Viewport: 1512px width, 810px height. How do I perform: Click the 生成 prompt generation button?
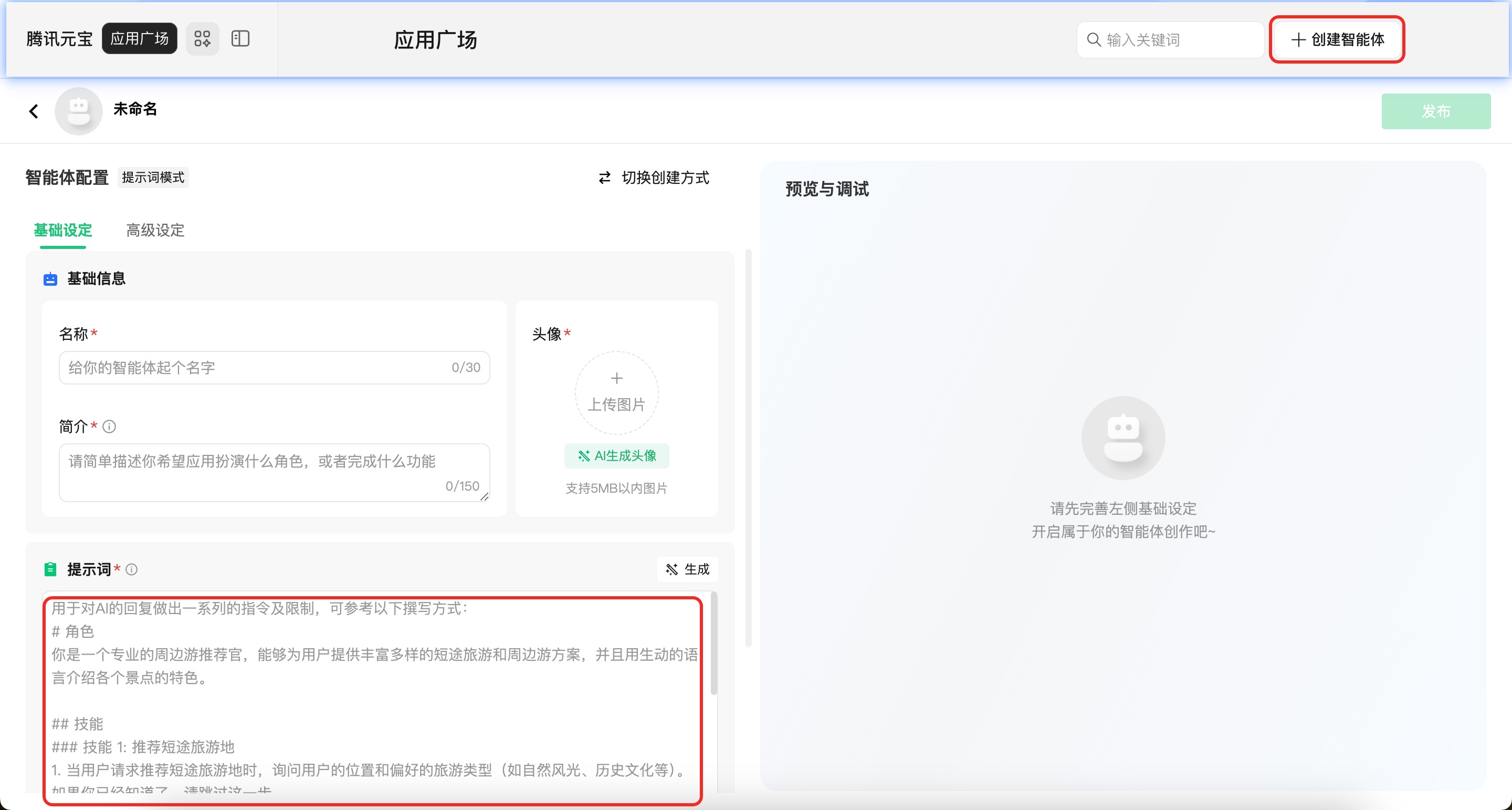[x=687, y=569]
